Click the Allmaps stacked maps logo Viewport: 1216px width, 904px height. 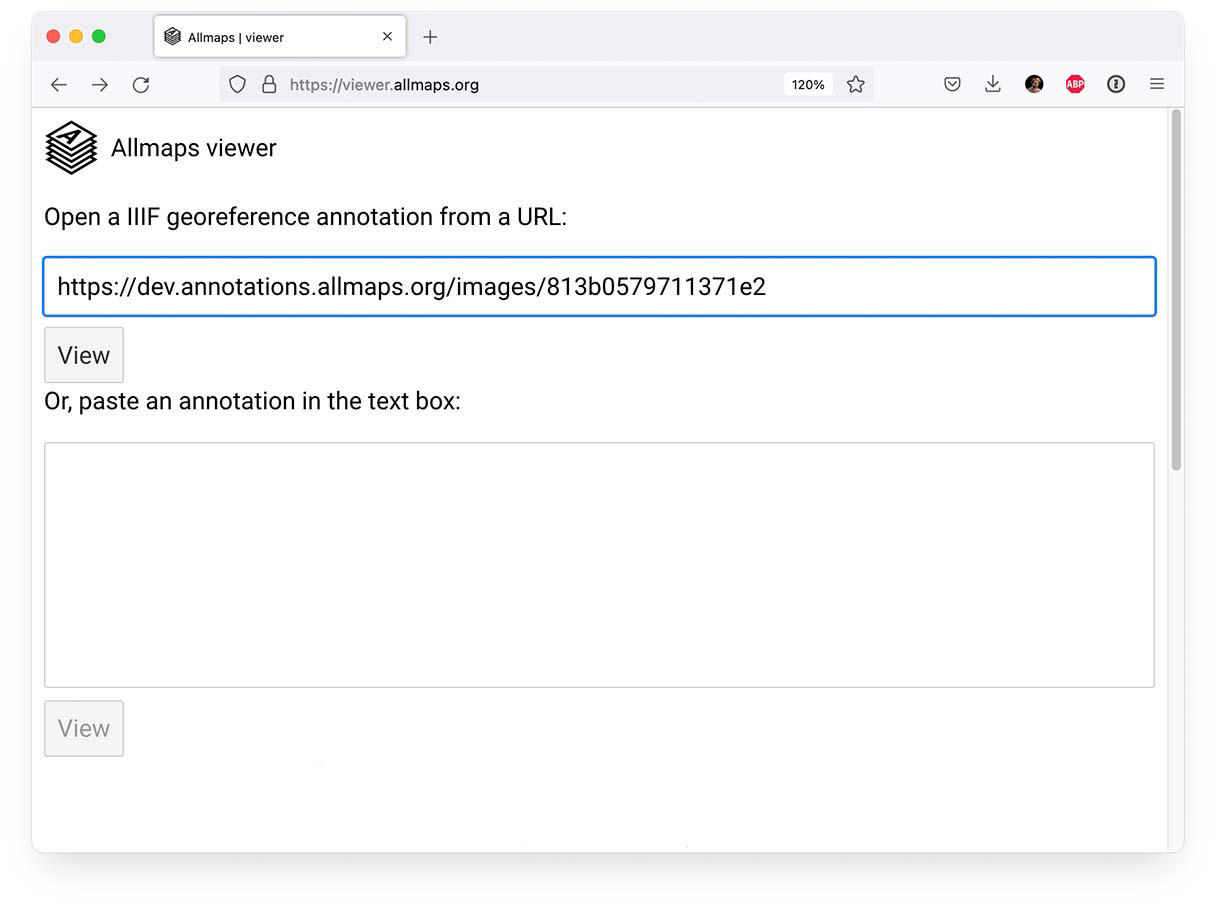click(x=72, y=148)
